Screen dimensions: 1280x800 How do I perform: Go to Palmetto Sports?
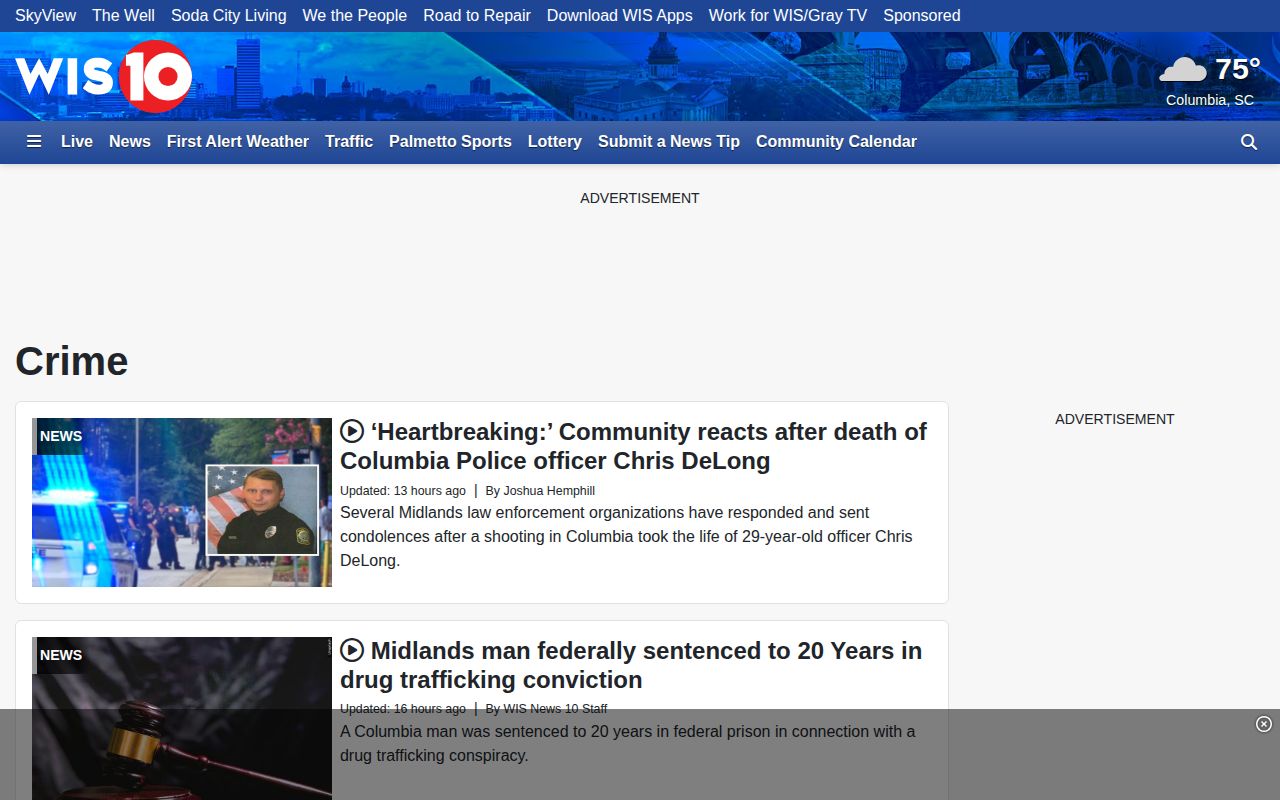tap(450, 142)
